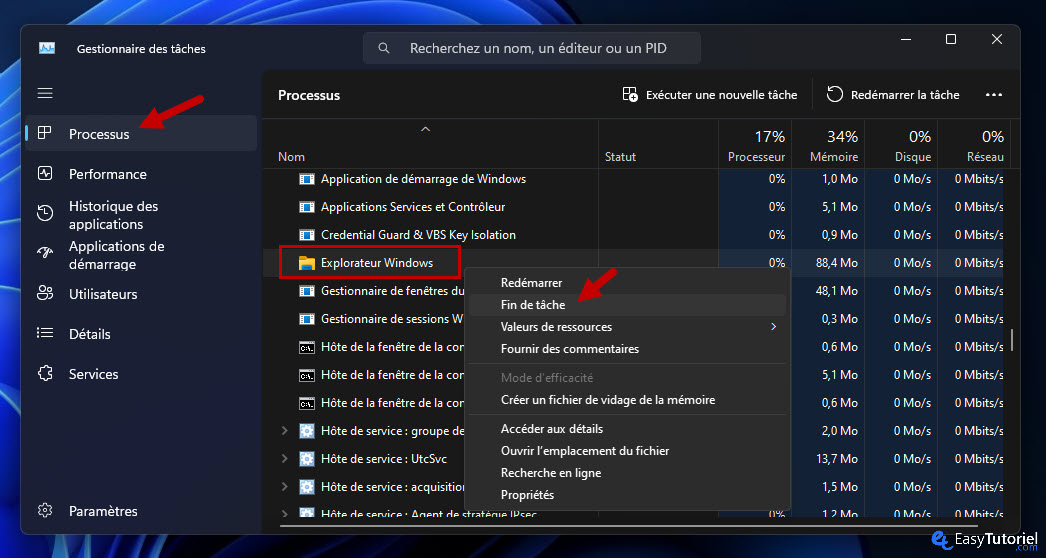This screenshot has width=1046, height=558.
Task: Open the three-dot more options menu
Action: point(994,95)
